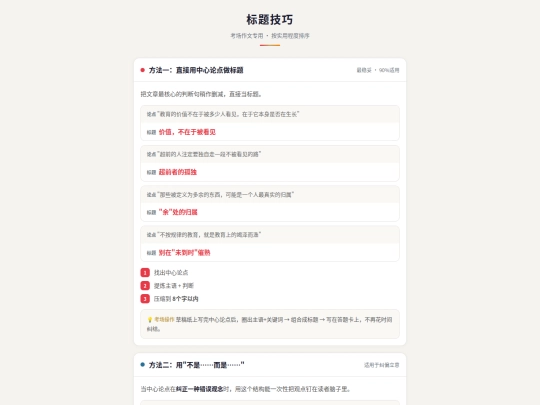
Task: Click the red title 别在"未到时"催熟
Action: click(x=184, y=253)
